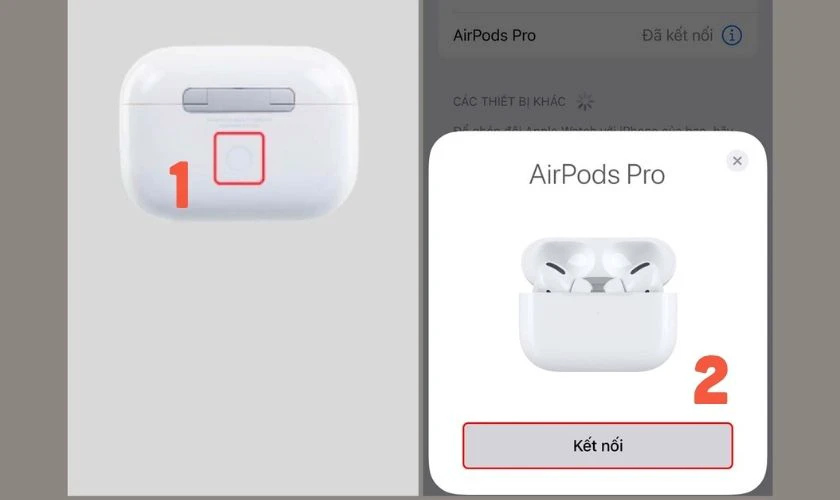Close the AirPods Pro popup with X
Screen dimensions: 840x500
coord(737,161)
